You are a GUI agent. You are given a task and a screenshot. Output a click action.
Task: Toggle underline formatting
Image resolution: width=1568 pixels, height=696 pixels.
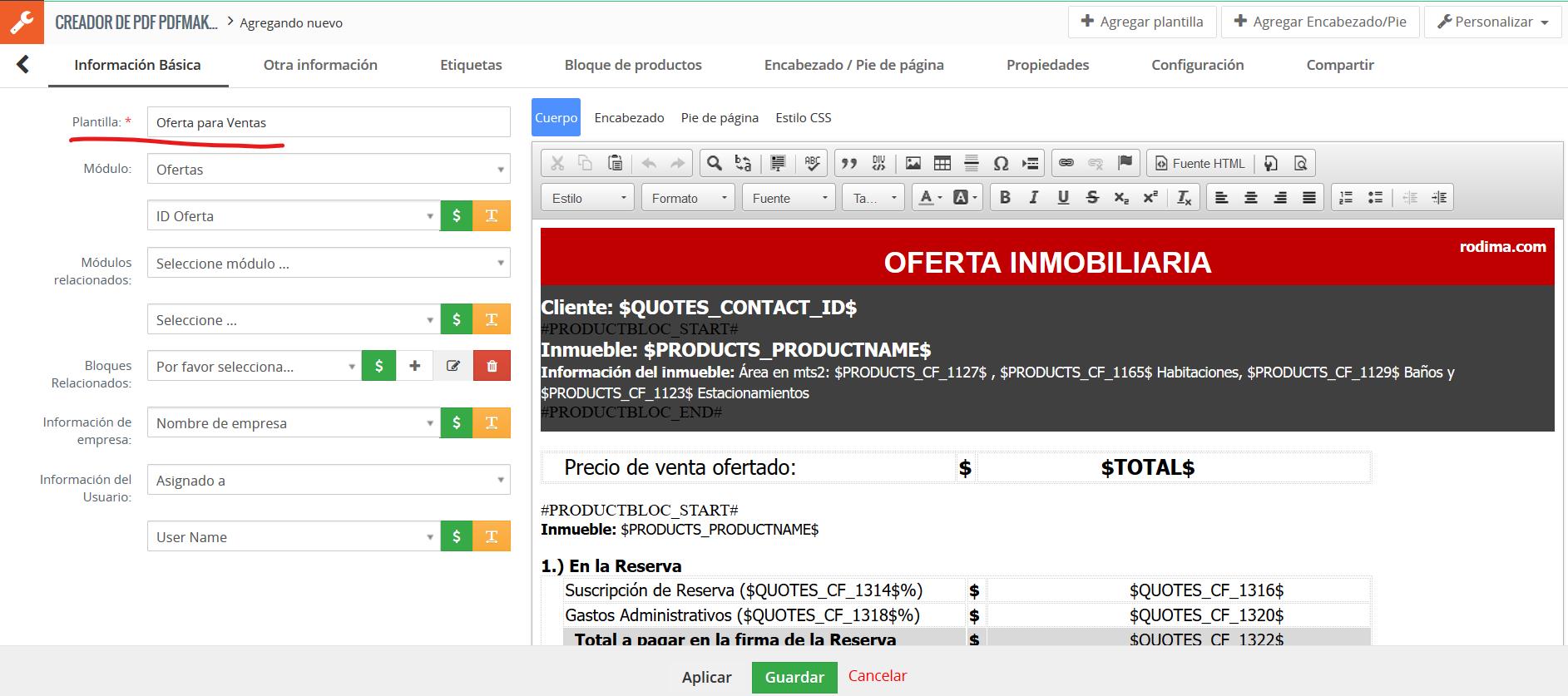click(x=1062, y=198)
